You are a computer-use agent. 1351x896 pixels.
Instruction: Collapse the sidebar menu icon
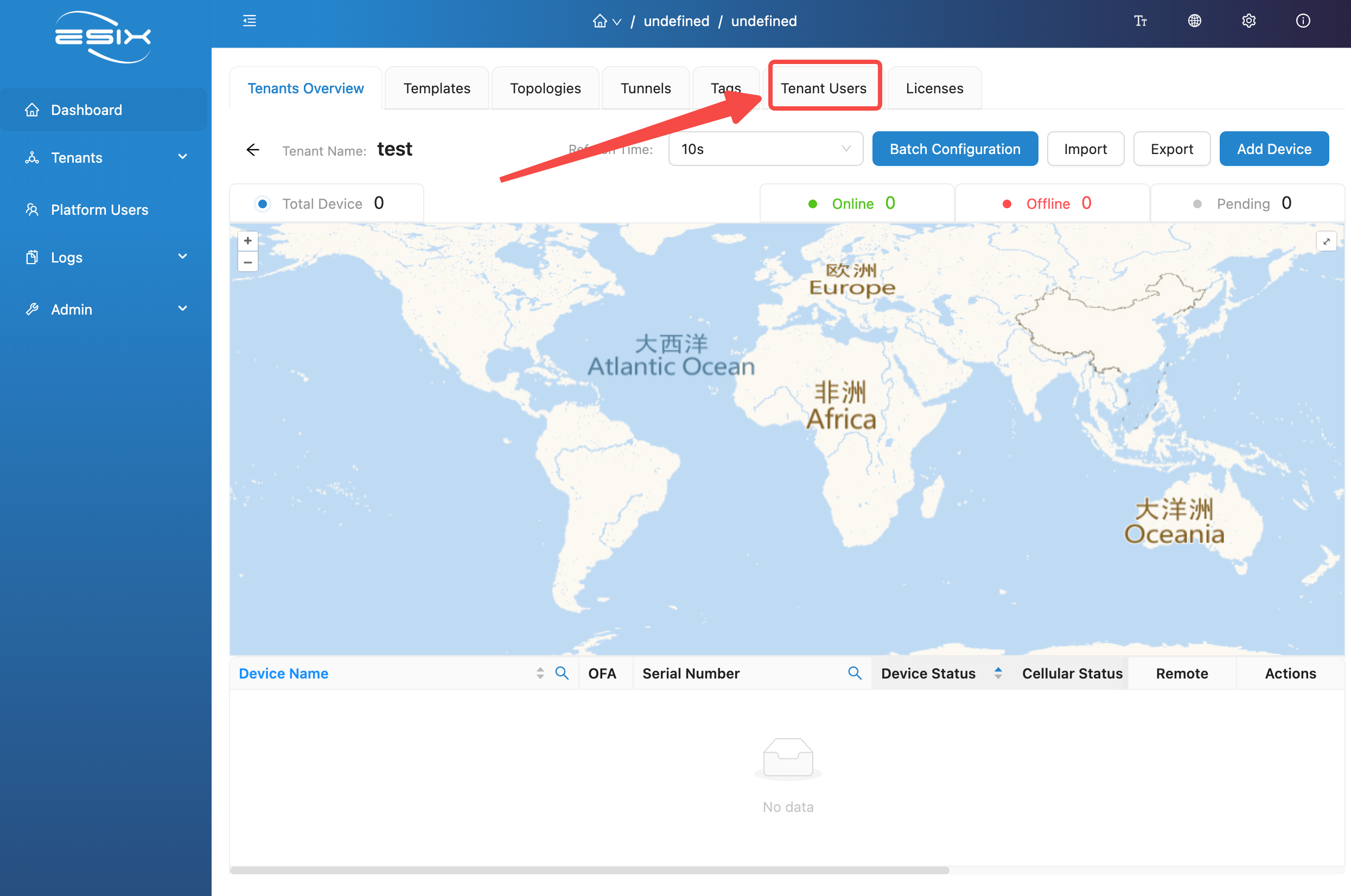(x=249, y=21)
